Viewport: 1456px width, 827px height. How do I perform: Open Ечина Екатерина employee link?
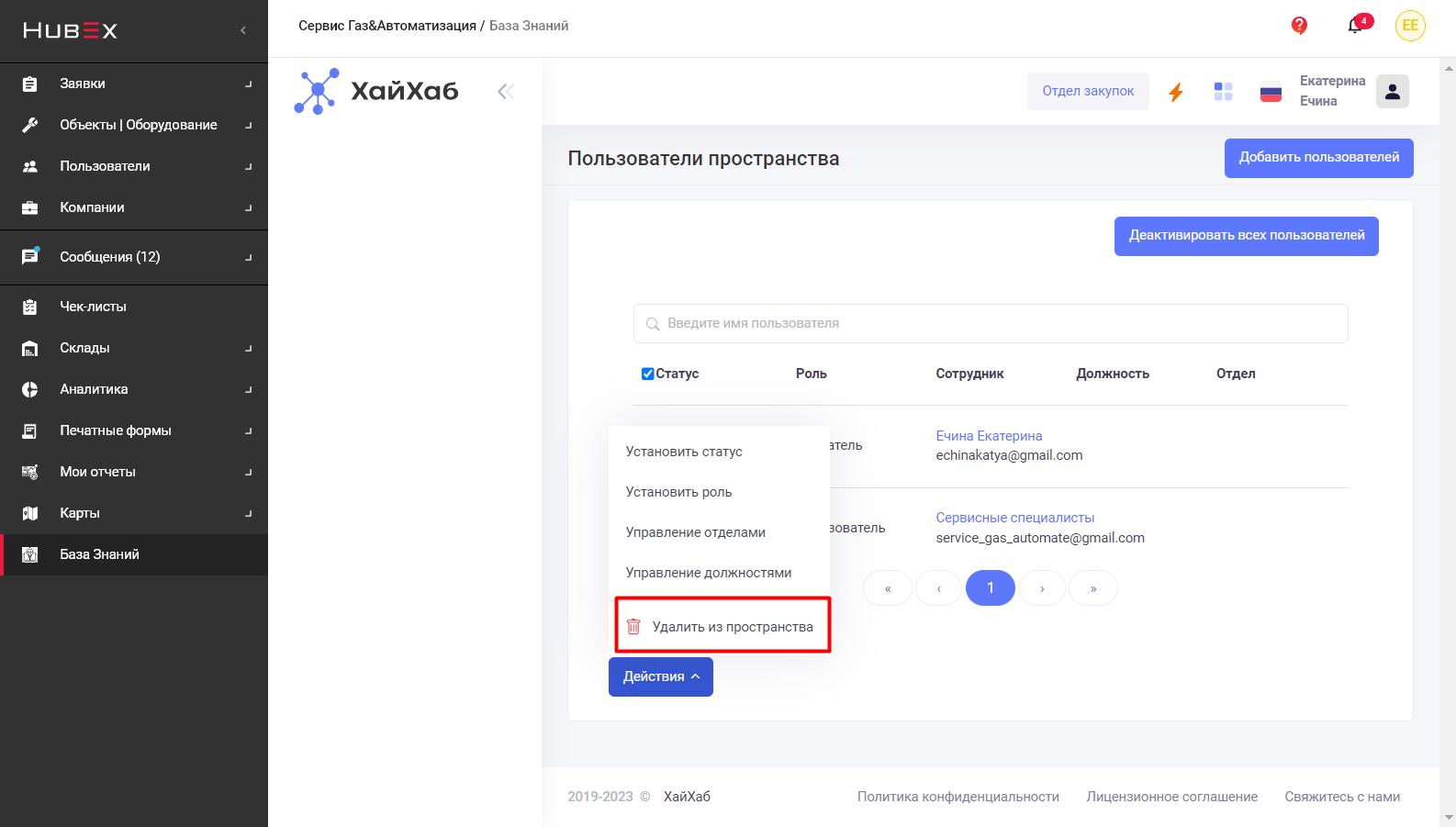pyautogui.click(x=989, y=436)
